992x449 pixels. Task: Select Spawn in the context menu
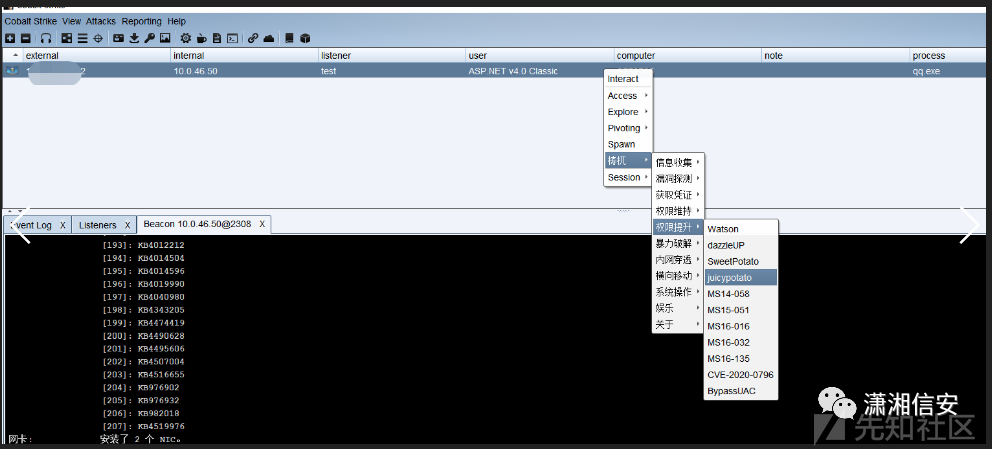(x=628, y=144)
